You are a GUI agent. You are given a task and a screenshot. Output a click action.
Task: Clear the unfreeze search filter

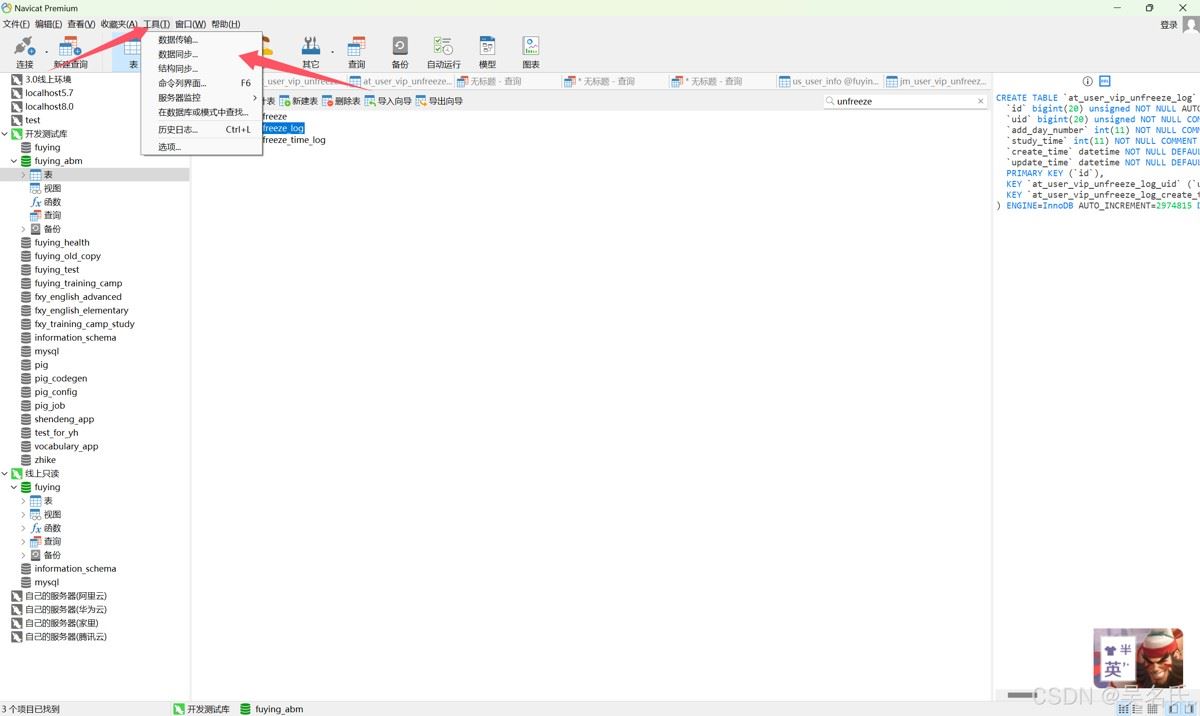click(980, 101)
